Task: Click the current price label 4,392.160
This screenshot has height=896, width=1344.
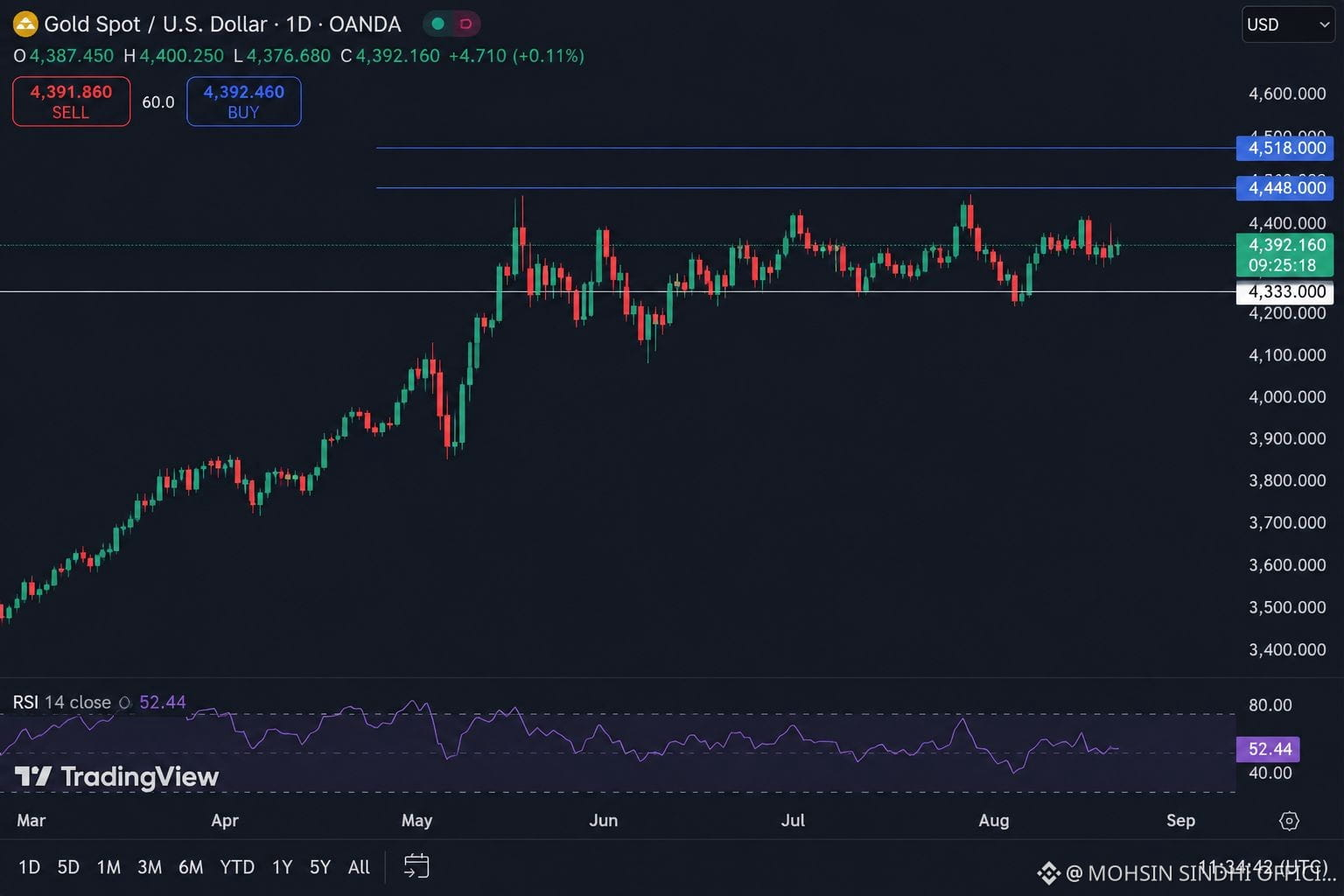Action: point(1287,245)
